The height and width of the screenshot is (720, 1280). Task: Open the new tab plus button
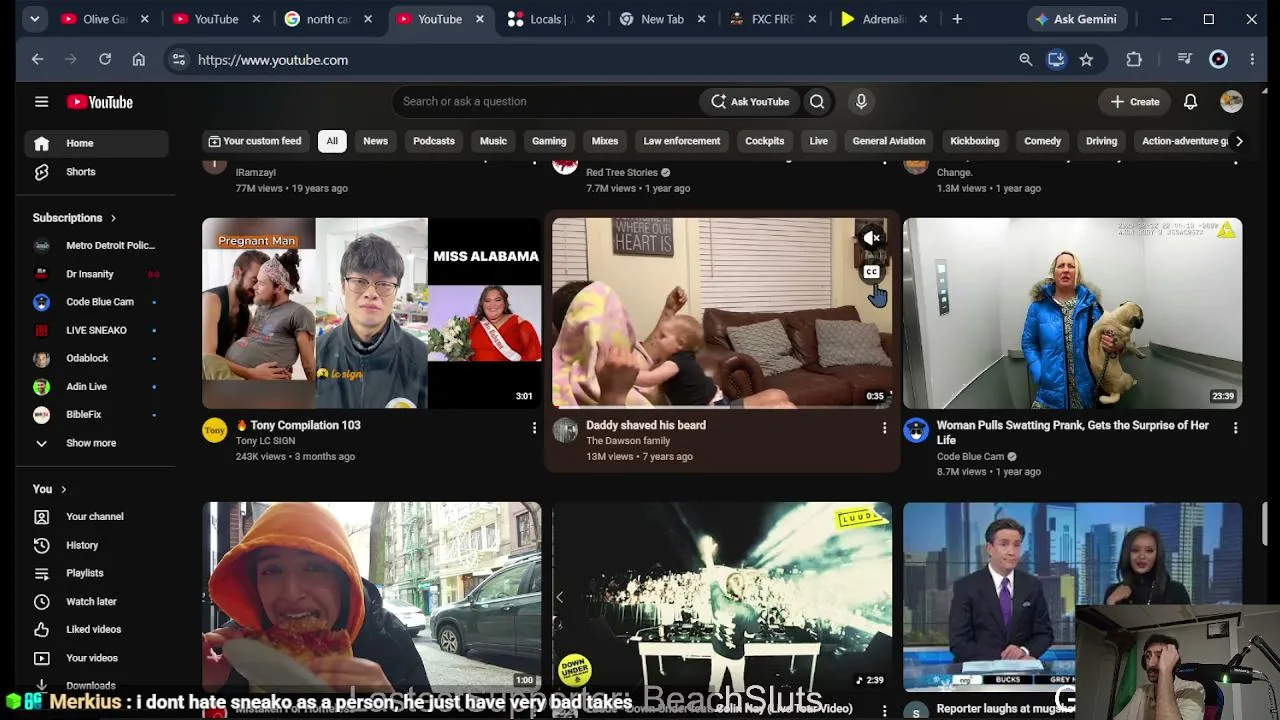(957, 19)
